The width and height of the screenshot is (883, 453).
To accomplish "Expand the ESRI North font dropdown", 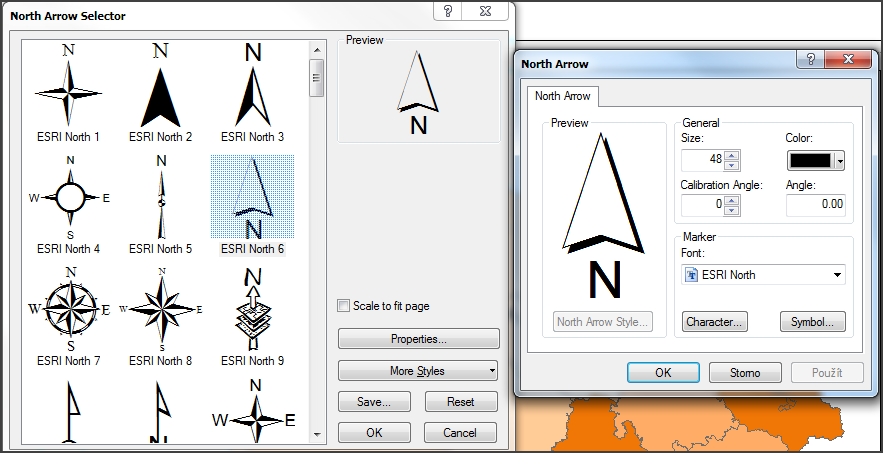I will 837,275.
